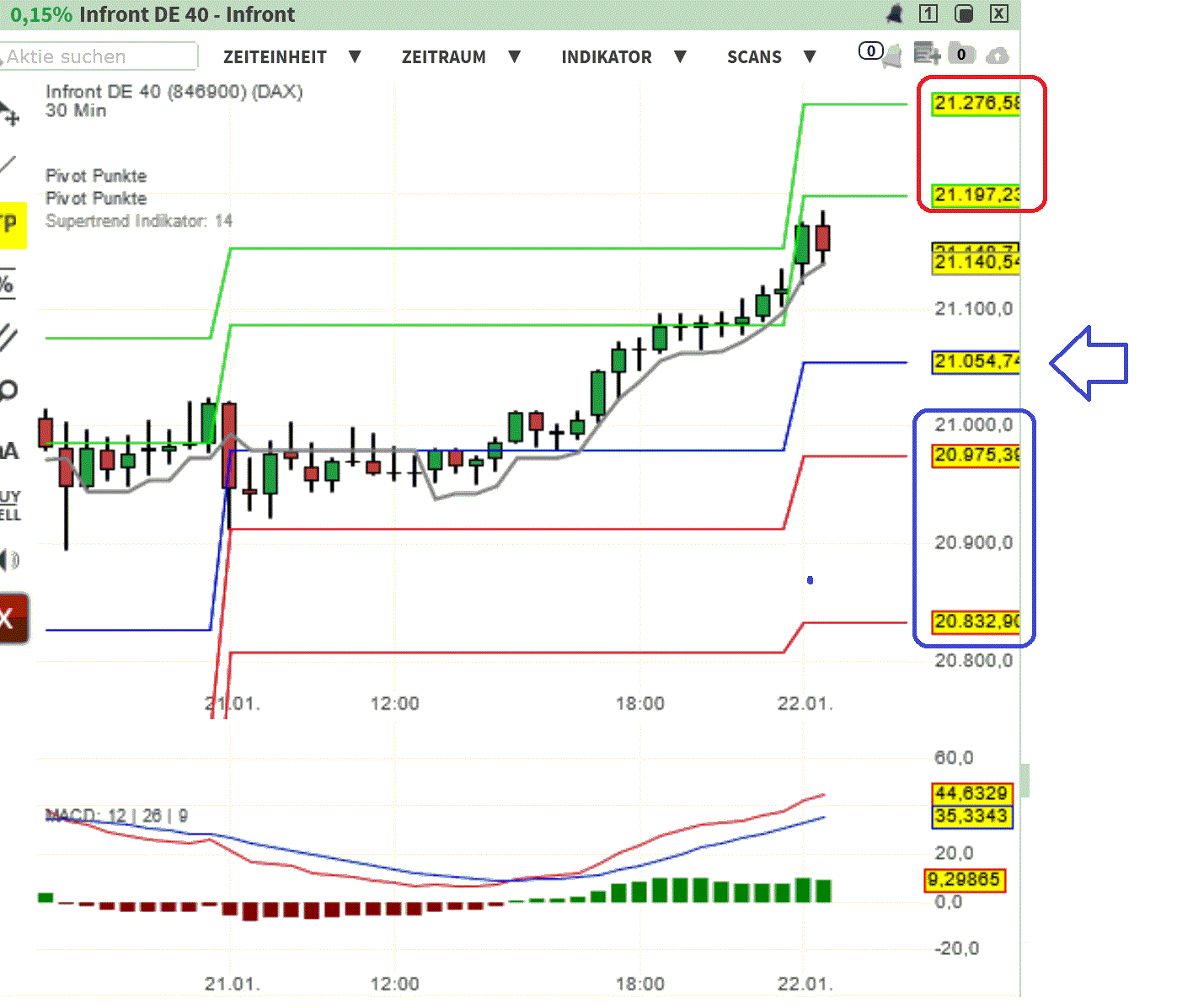Select the line drawing tool
Viewport: 1177px width, 1008px height.
8,165
